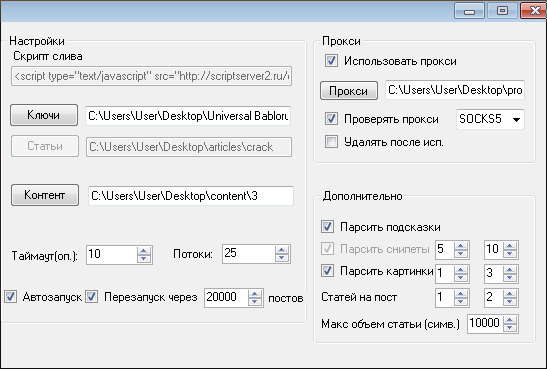
Task: Increase Парсить снипеты minimum value 5
Action: [460, 246]
